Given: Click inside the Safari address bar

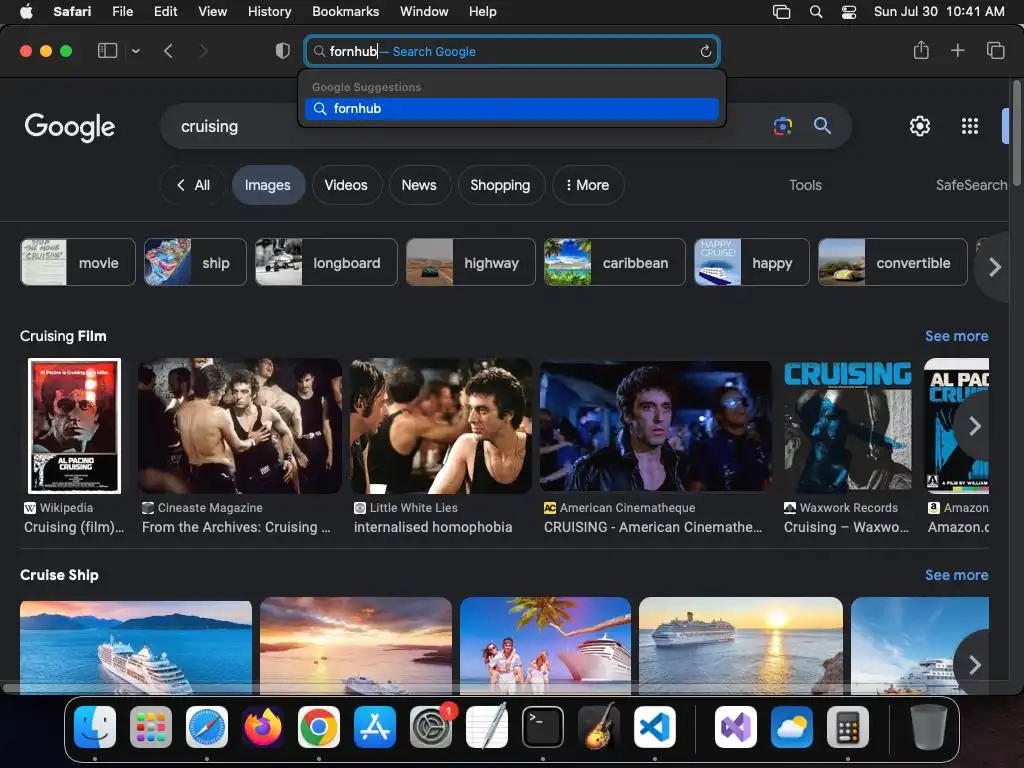Looking at the screenshot, I should 512,51.
